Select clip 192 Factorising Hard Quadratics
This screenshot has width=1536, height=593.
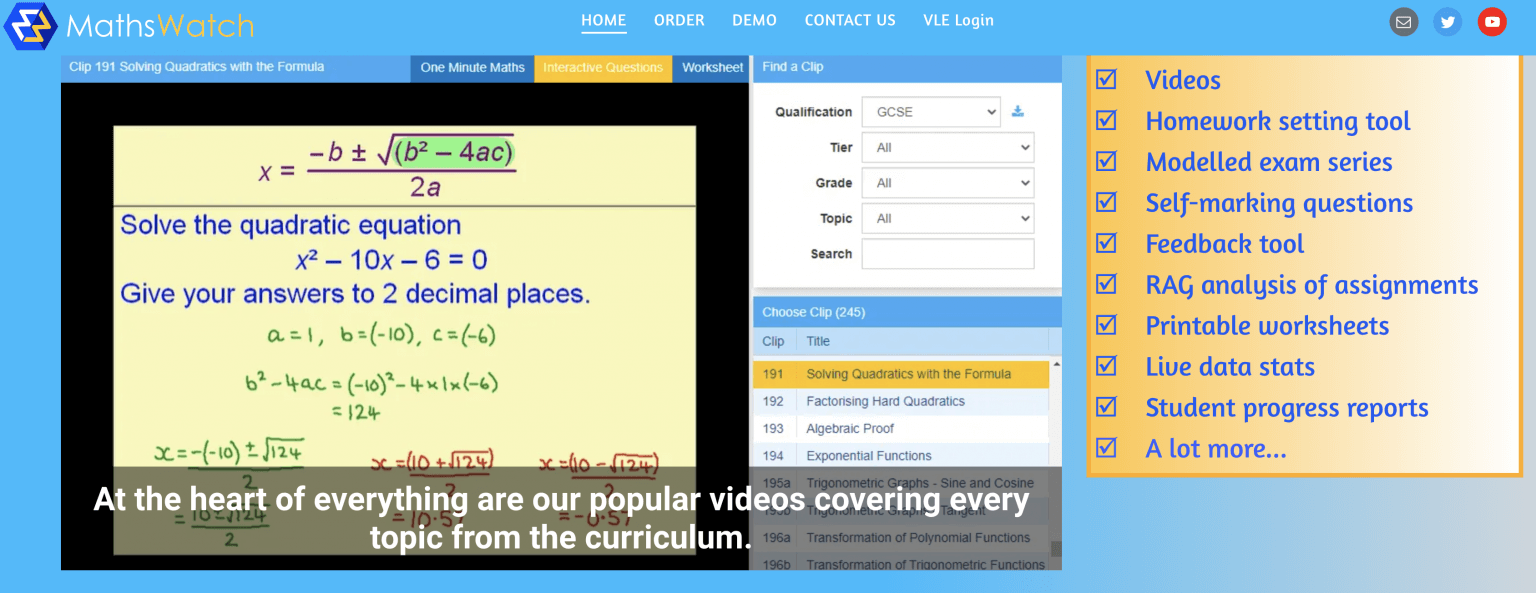coord(901,401)
